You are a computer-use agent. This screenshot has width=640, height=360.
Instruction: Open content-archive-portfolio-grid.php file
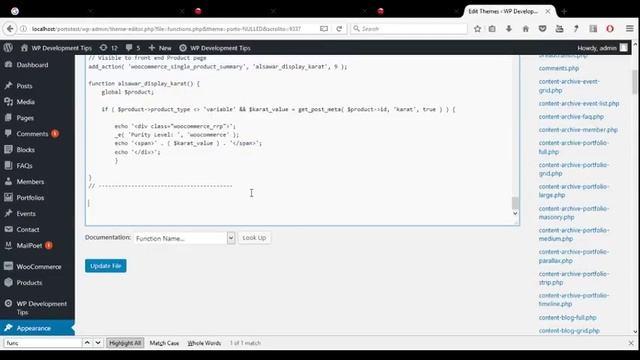point(573,169)
